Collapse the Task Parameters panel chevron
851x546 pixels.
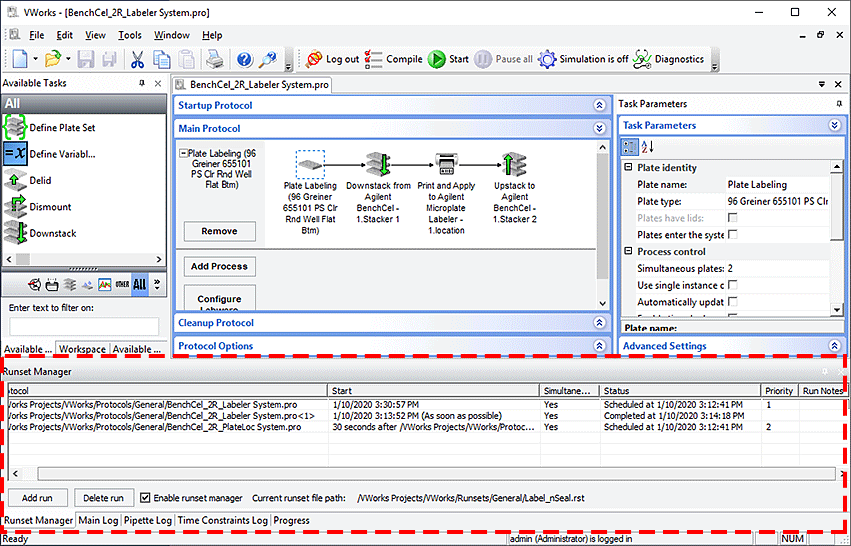(835, 125)
